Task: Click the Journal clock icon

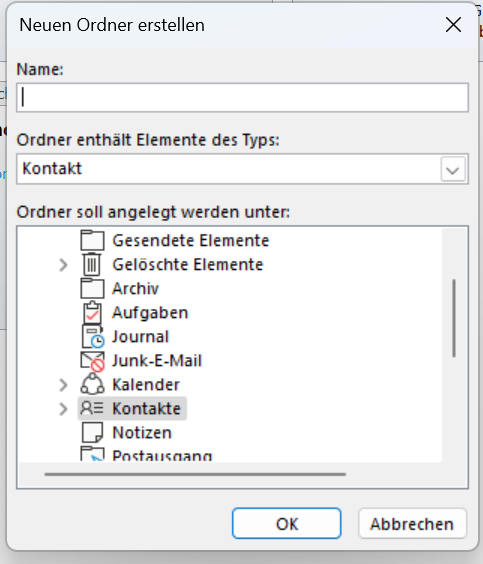Action: point(93,337)
